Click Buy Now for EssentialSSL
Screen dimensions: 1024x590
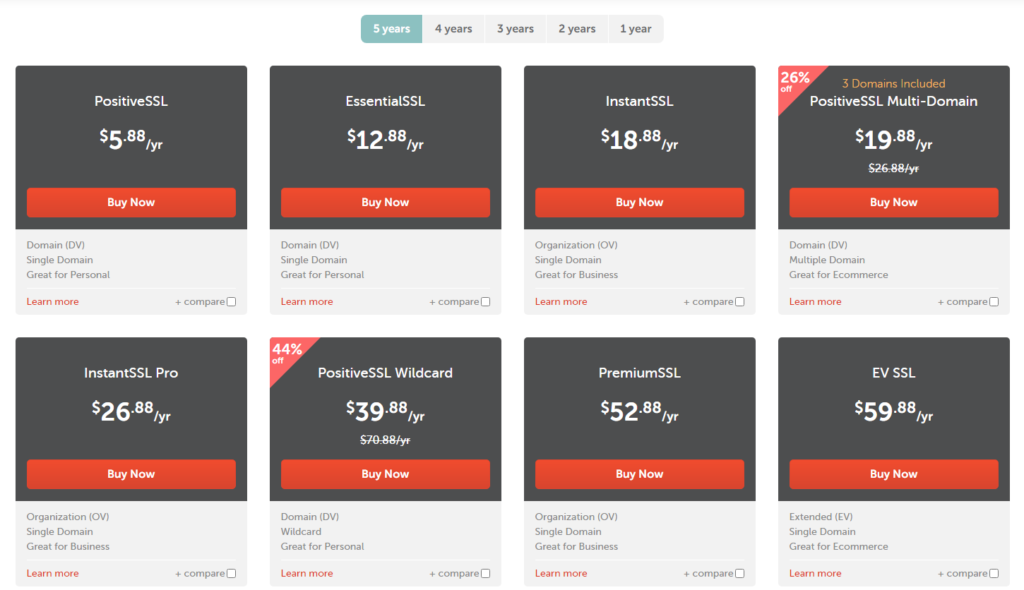pyautogui.click(x=385, y=203)
